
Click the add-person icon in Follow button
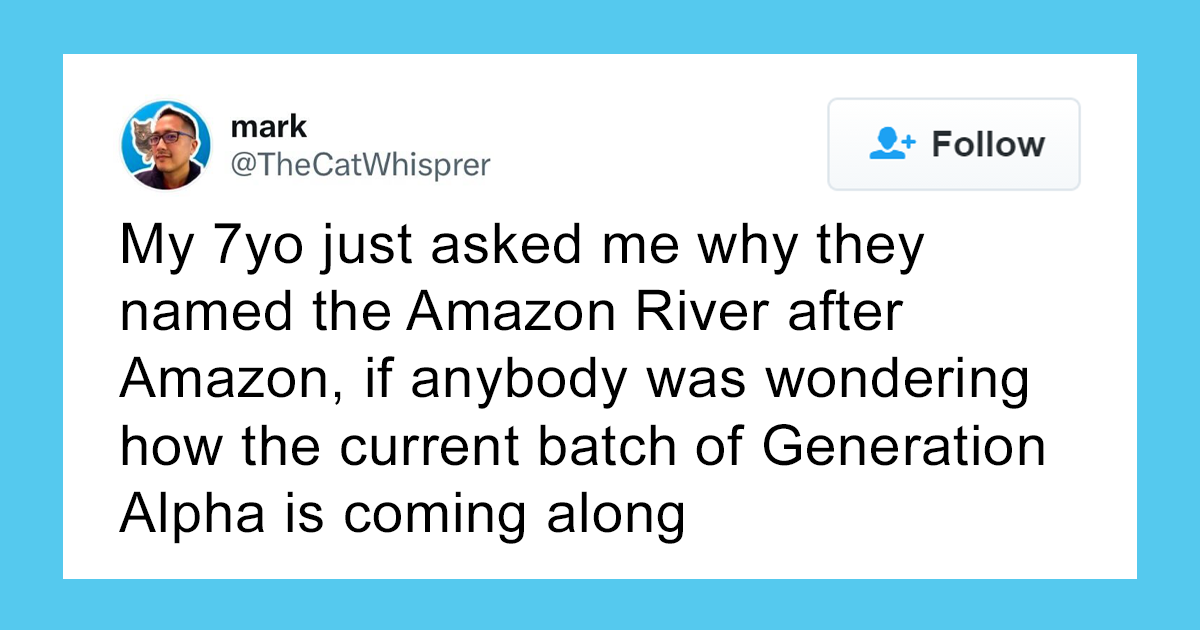[892, 144]
